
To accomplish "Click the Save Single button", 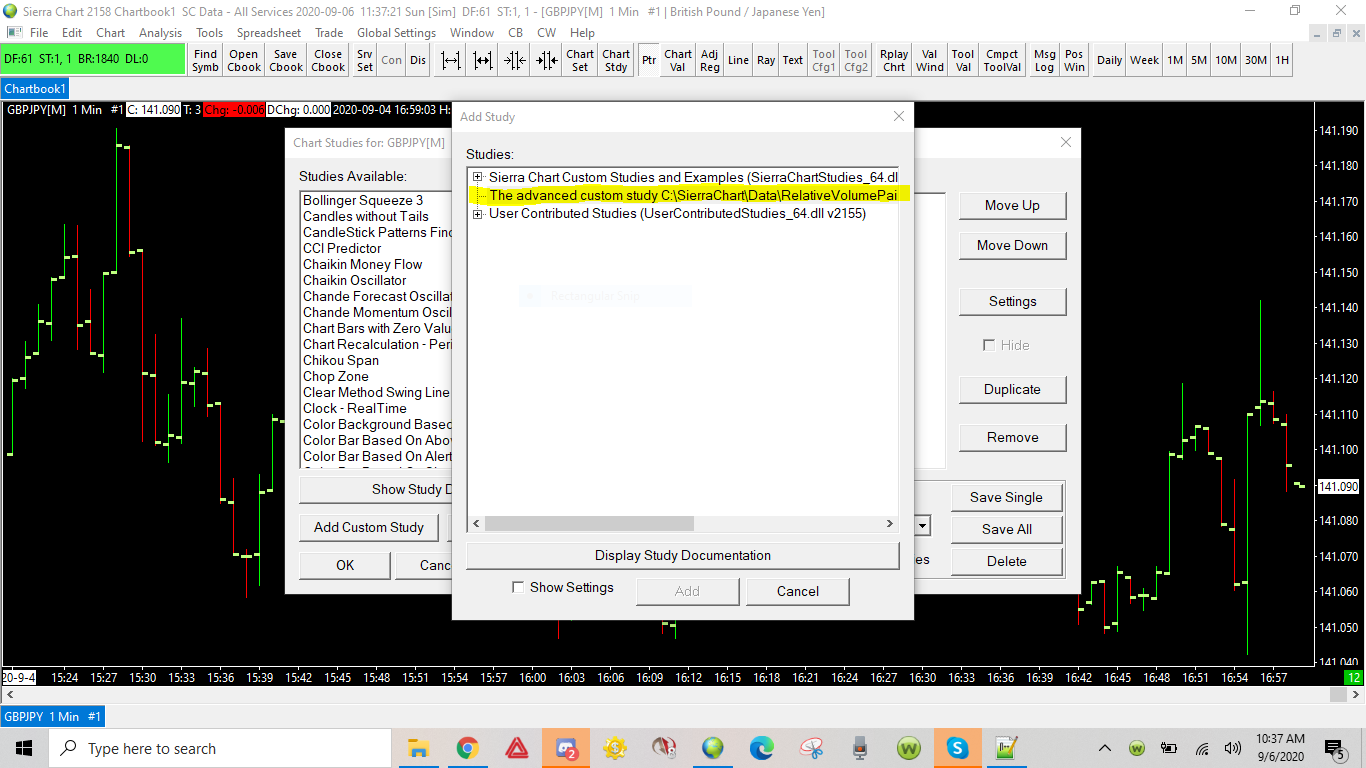I will click(x=1006, y=497).
